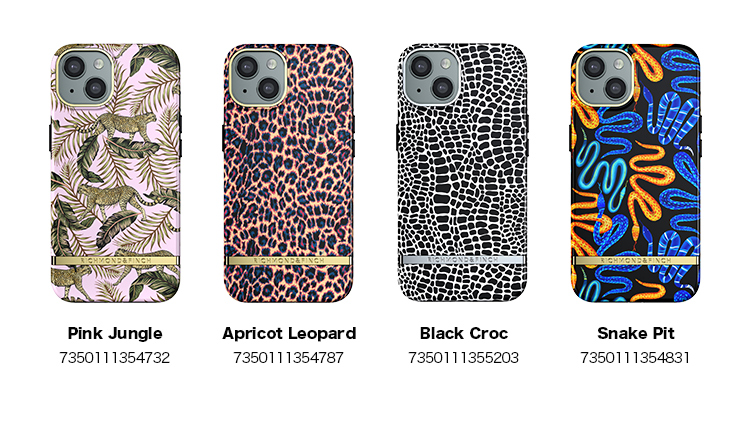Click the Black Croc product name
Viewport: 750px width, 429px height.
tap(463, 333)
